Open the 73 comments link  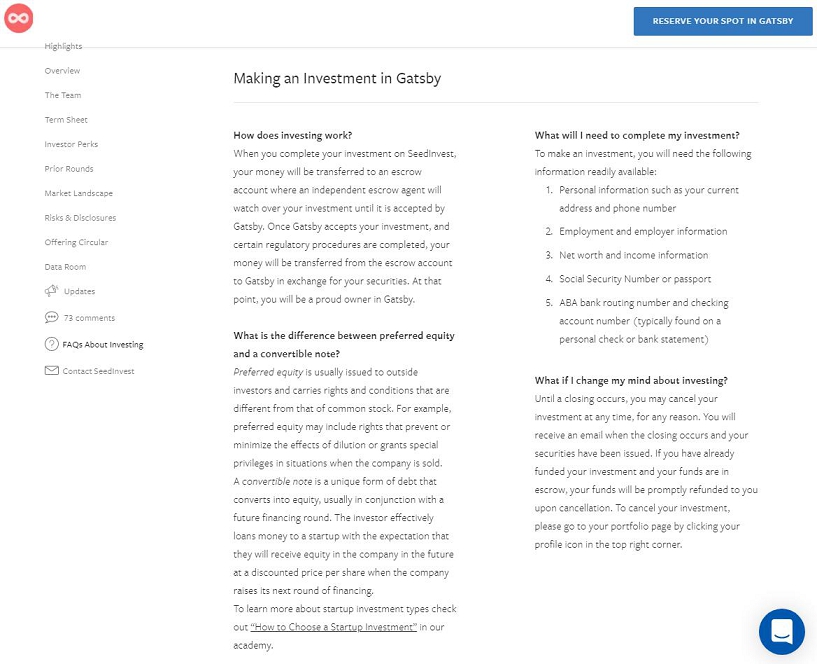point(89,318)
